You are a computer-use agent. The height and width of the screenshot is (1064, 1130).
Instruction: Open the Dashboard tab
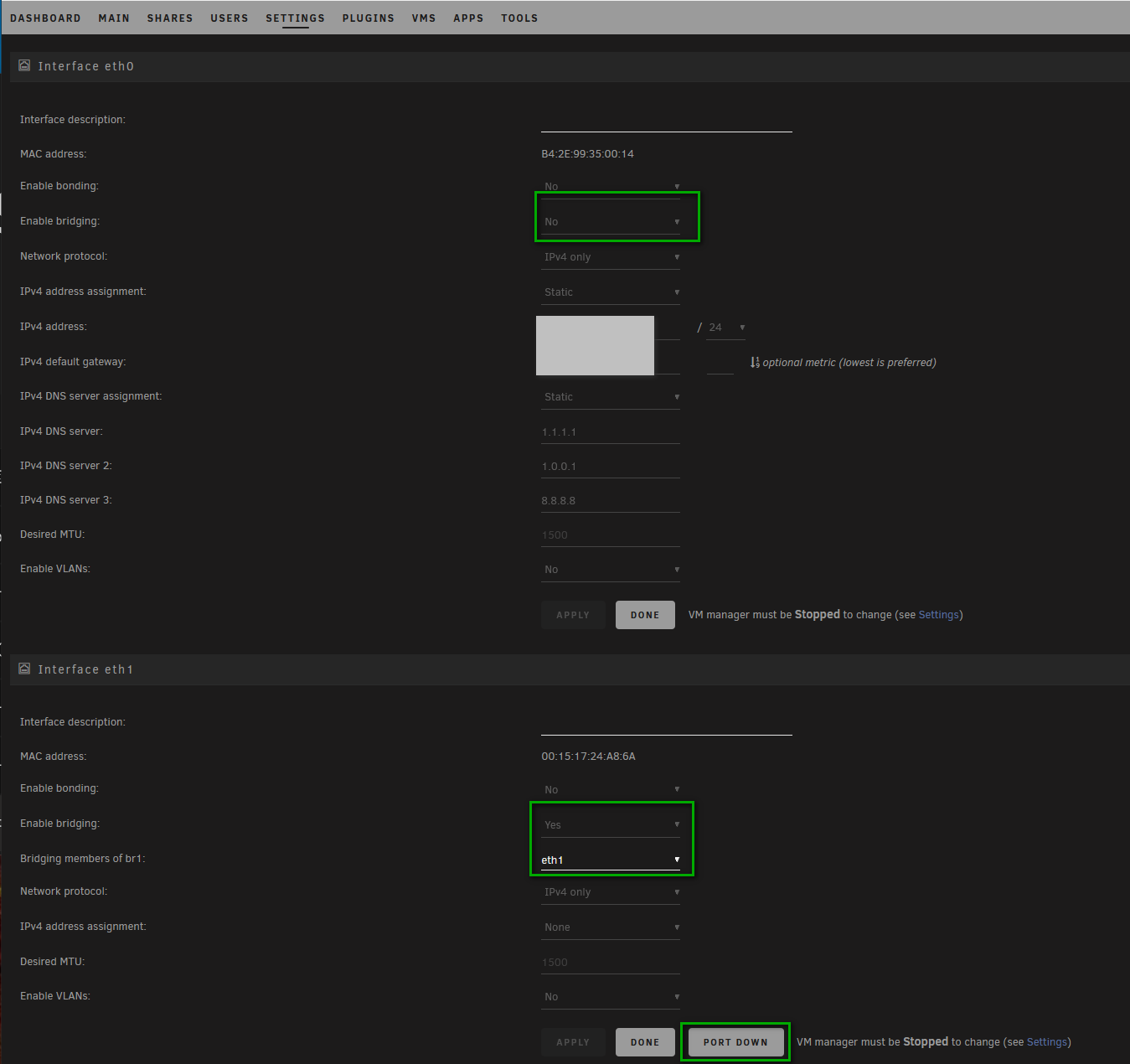(45, 18)
